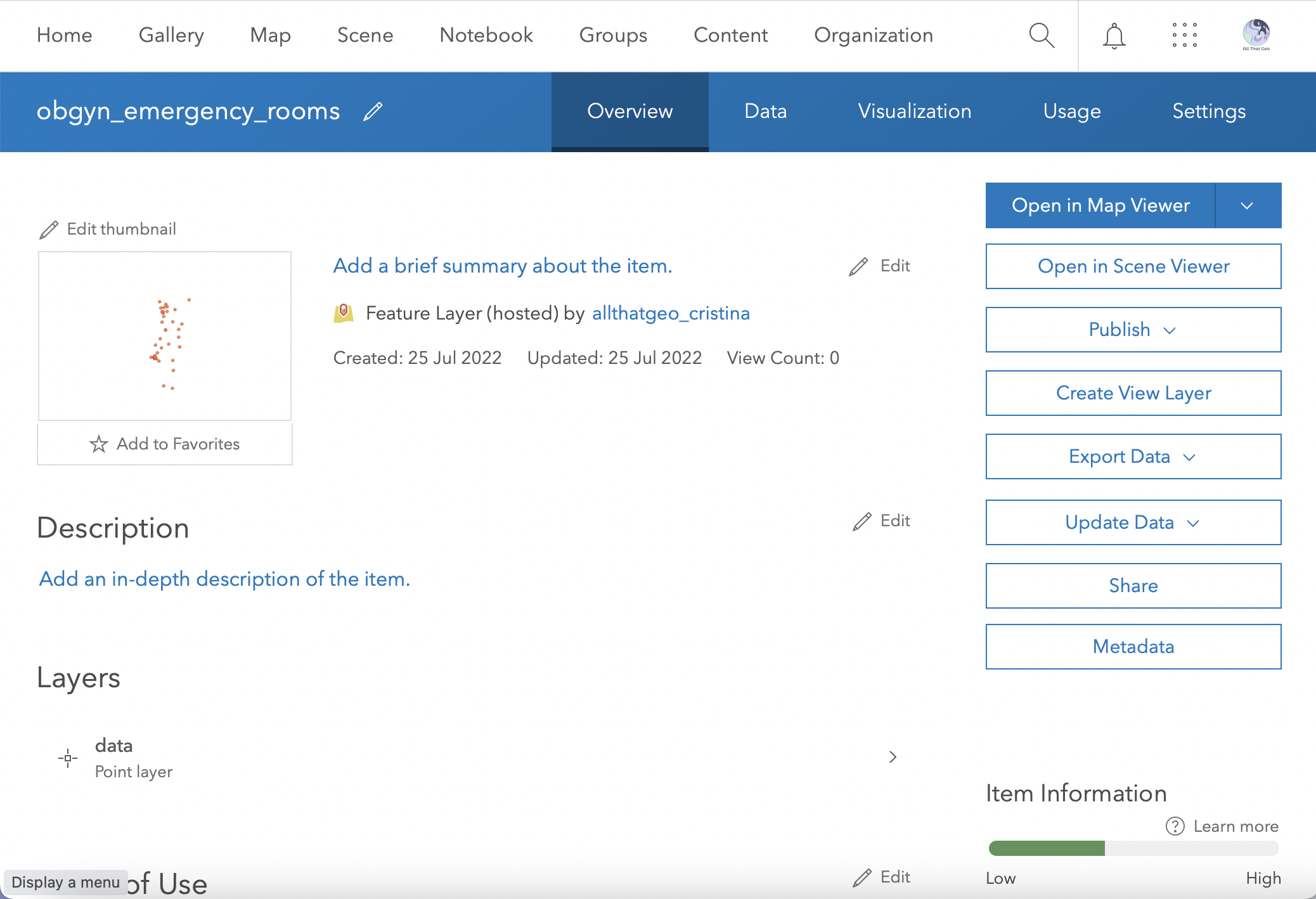Click the pencil icon beside item title

click(373, 112)
